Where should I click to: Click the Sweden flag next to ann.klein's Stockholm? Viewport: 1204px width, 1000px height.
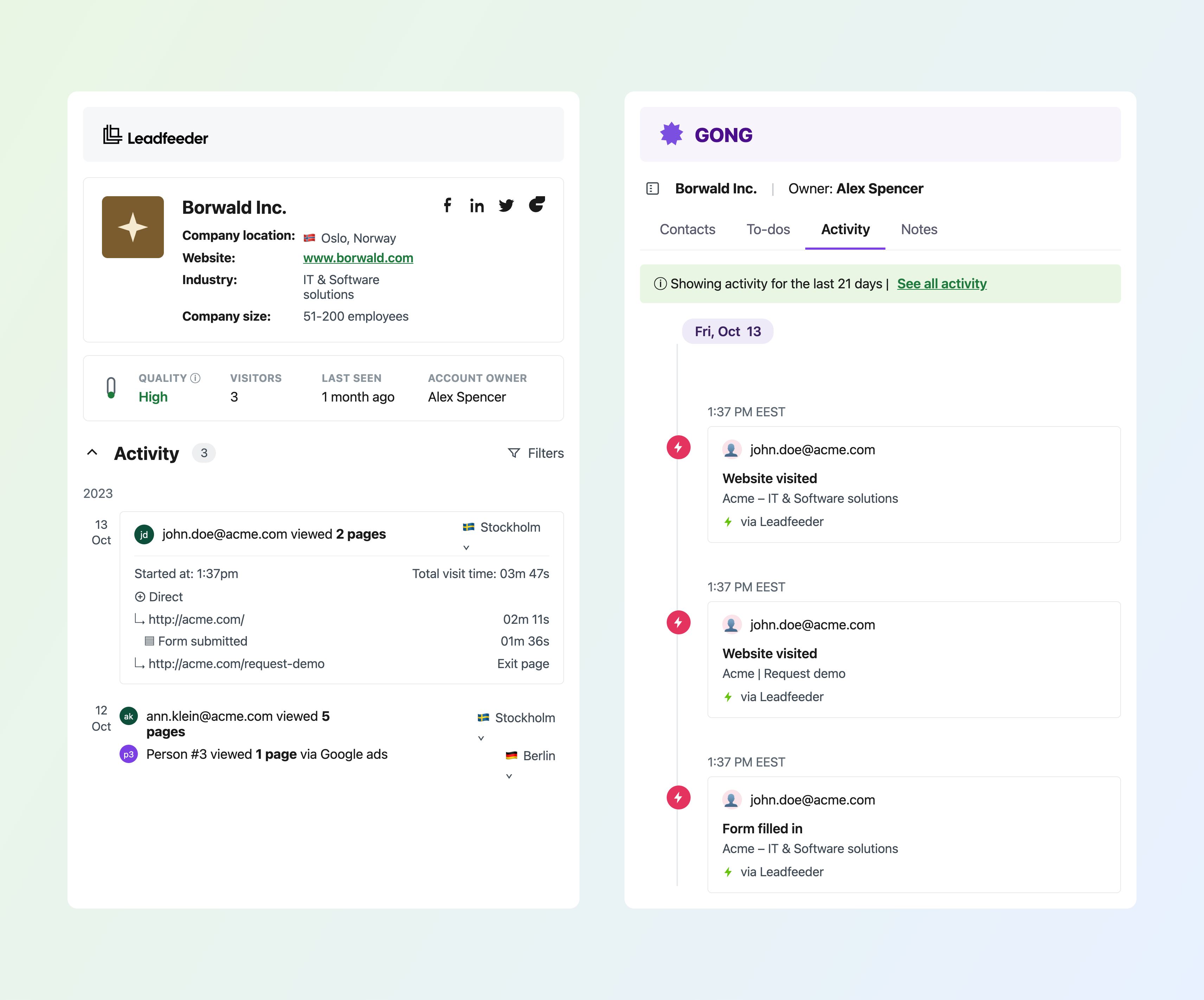483,717
